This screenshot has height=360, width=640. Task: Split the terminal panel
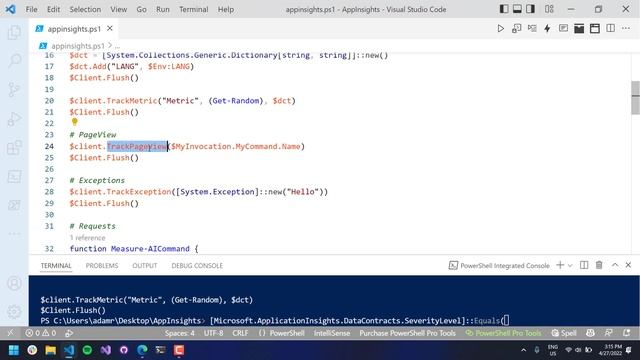click(584, 265)
